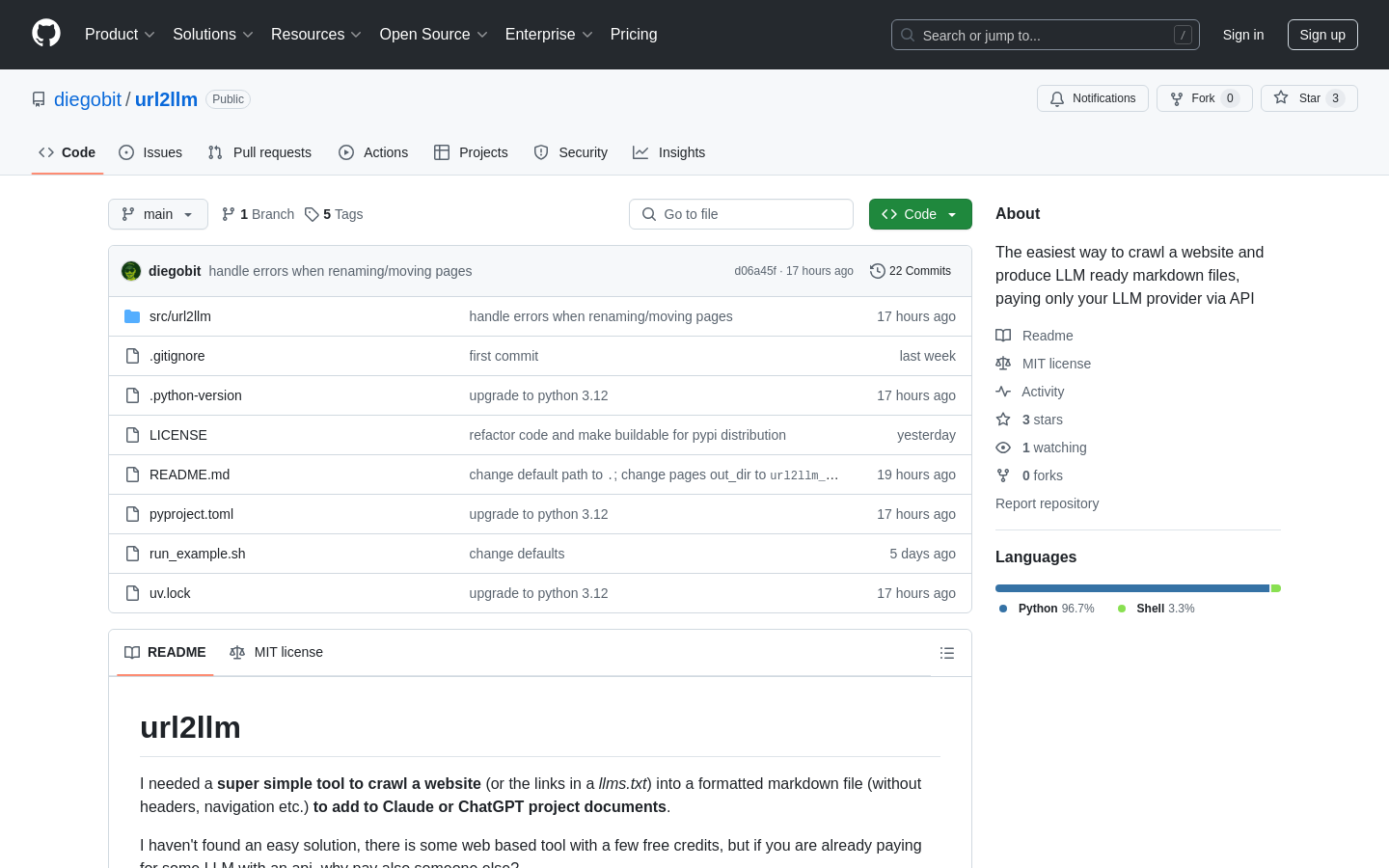Open commit hash d06a45f
The width and height of the screenshot is (1389, 868).
755,271
